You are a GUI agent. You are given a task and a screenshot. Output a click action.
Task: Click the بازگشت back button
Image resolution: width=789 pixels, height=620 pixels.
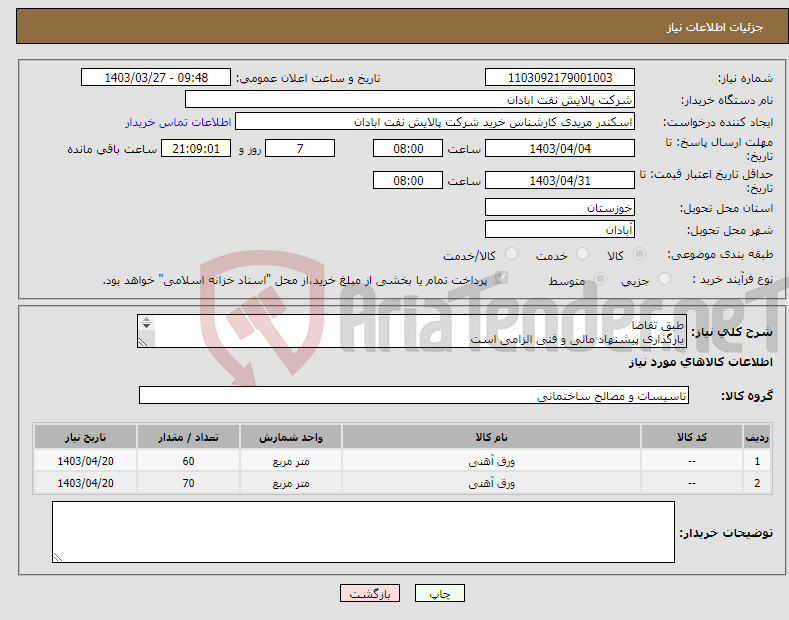pyautogui.click(x=370, y=593)
